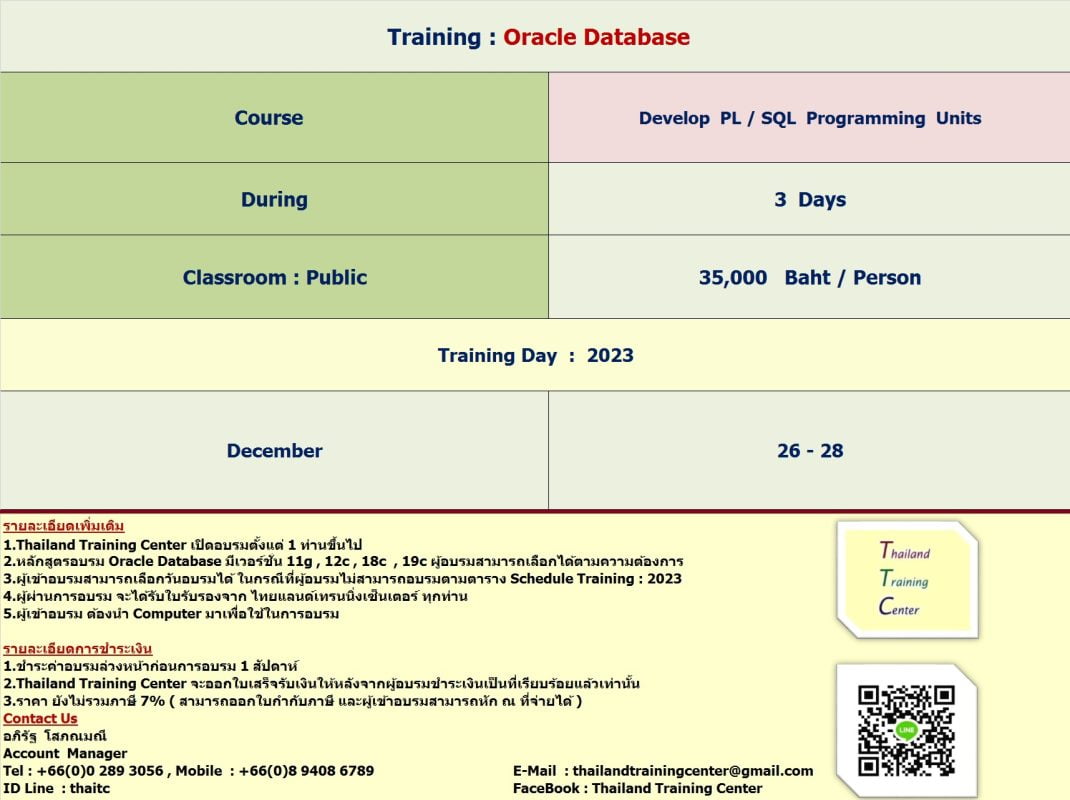Image resolution: width=1070 pixels, height=800 pixels.
Task: Click the line about bringing a Computer
Action: (x=171, y=614)
